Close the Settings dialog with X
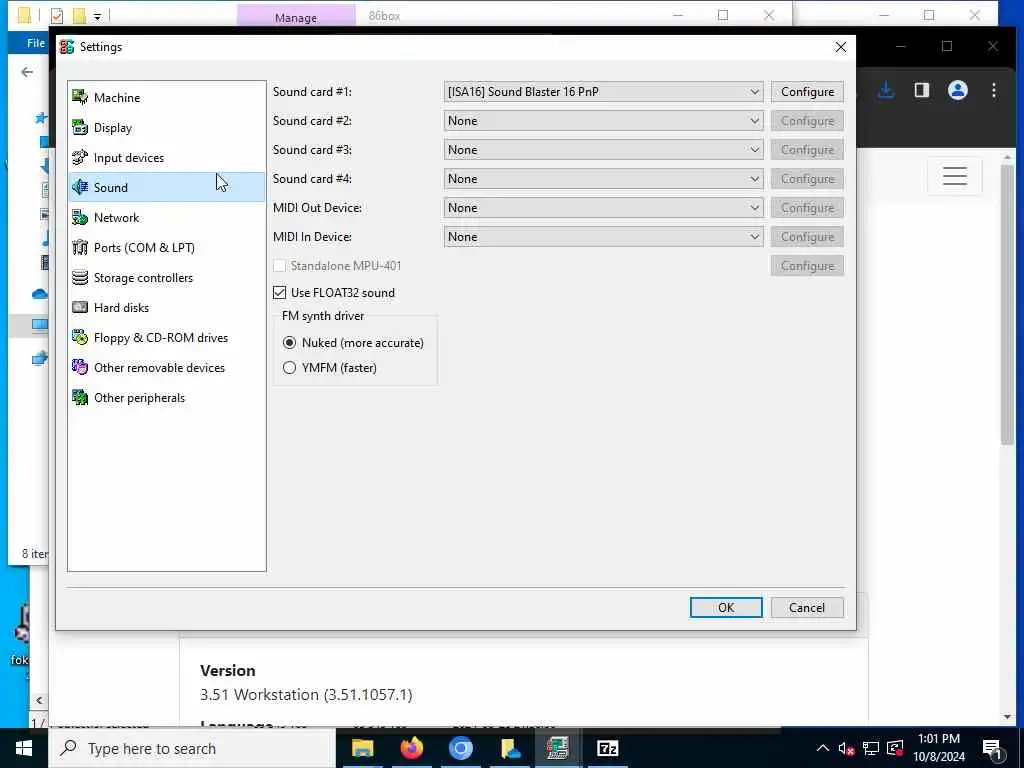Viewport: 1024px width, 768px height. point(840,47)
